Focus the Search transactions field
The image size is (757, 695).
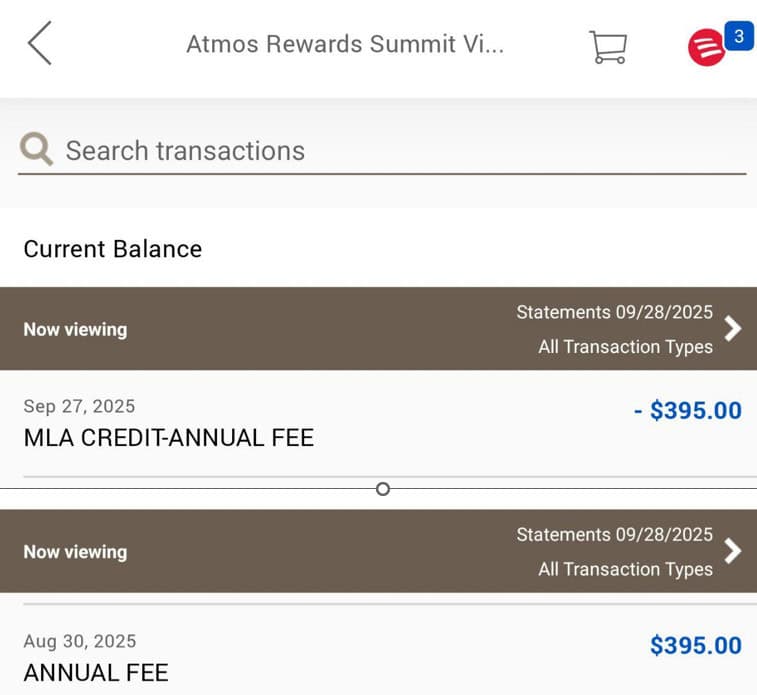click(x=400, y=151)
